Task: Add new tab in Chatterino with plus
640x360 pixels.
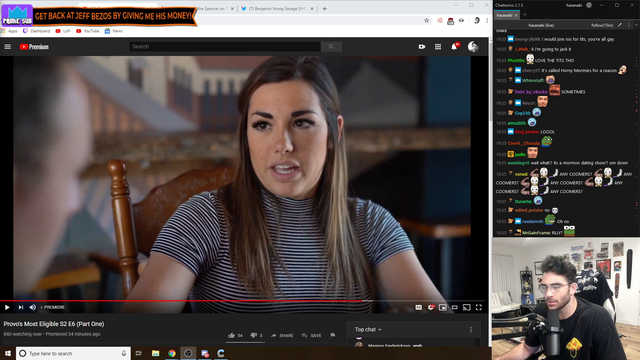Action: pyautogui.click(x=525, y=15)
